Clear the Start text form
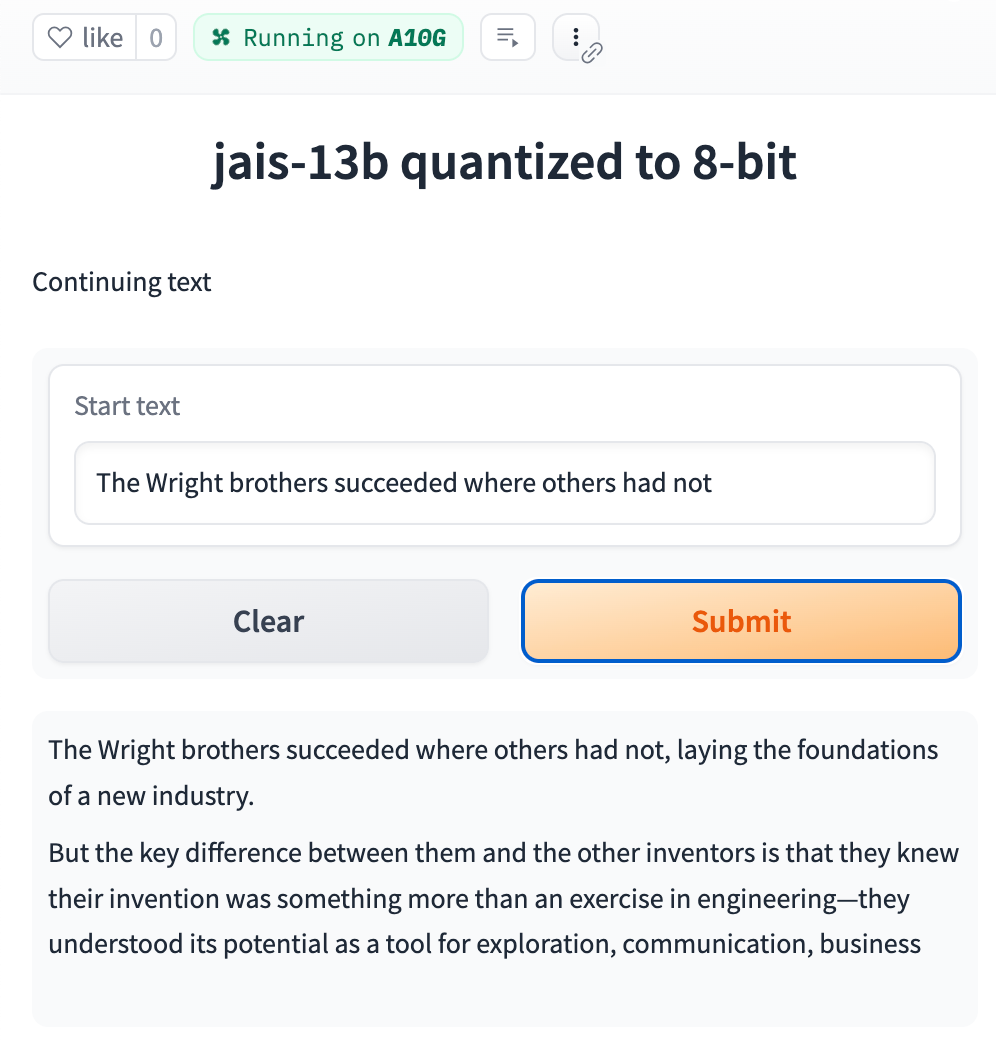Viewport: 996px width, 1040px height. pos(269,621)
